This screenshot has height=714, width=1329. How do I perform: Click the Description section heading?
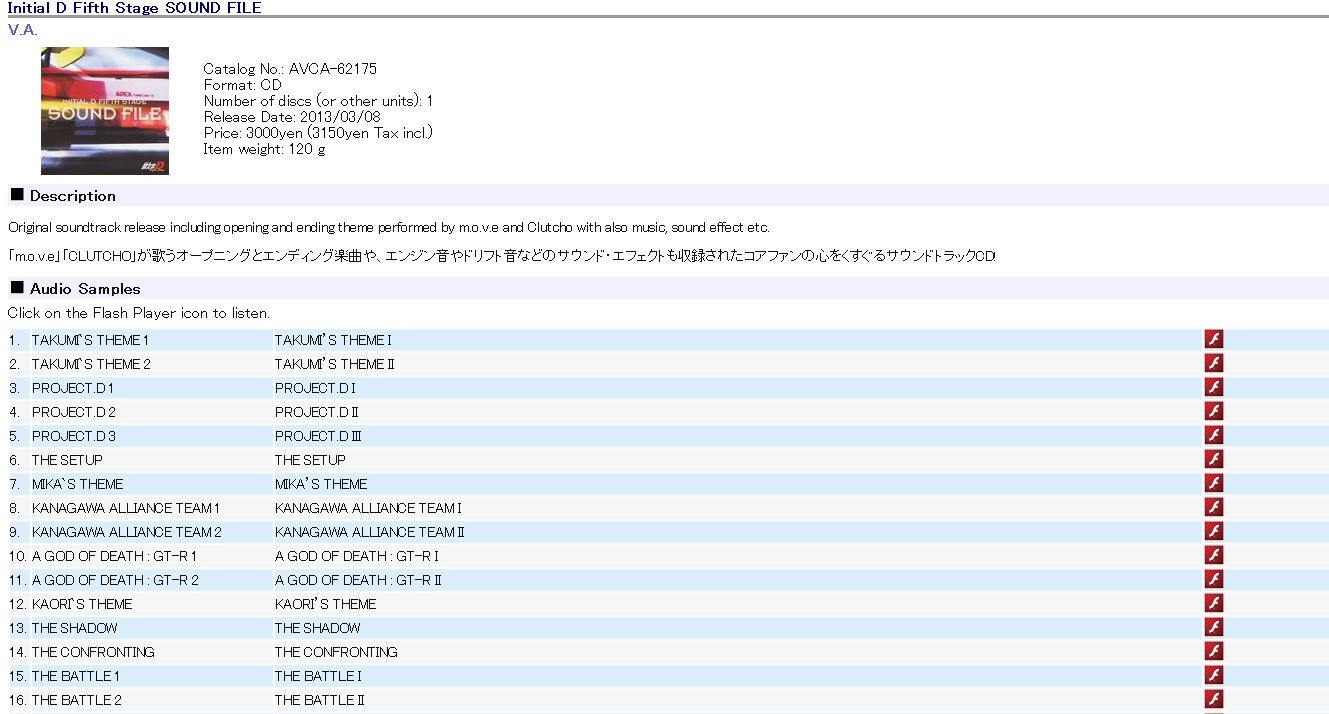[x=72, y=196]
